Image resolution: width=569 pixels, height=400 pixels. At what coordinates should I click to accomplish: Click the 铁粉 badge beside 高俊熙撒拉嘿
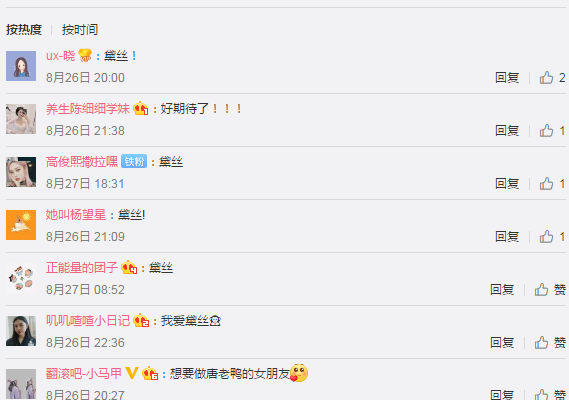pos(134,162)
